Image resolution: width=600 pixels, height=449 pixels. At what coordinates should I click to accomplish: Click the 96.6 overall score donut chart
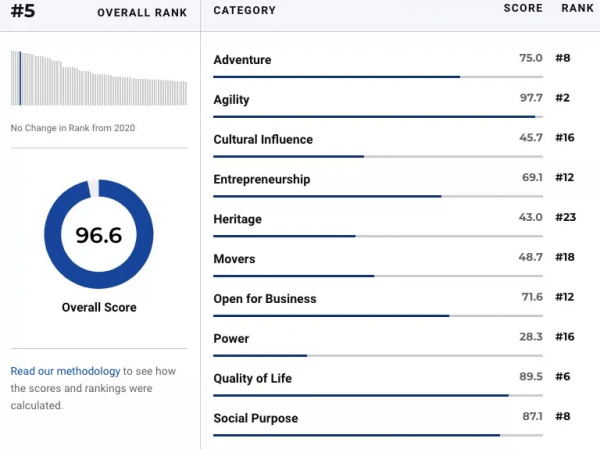99,235
